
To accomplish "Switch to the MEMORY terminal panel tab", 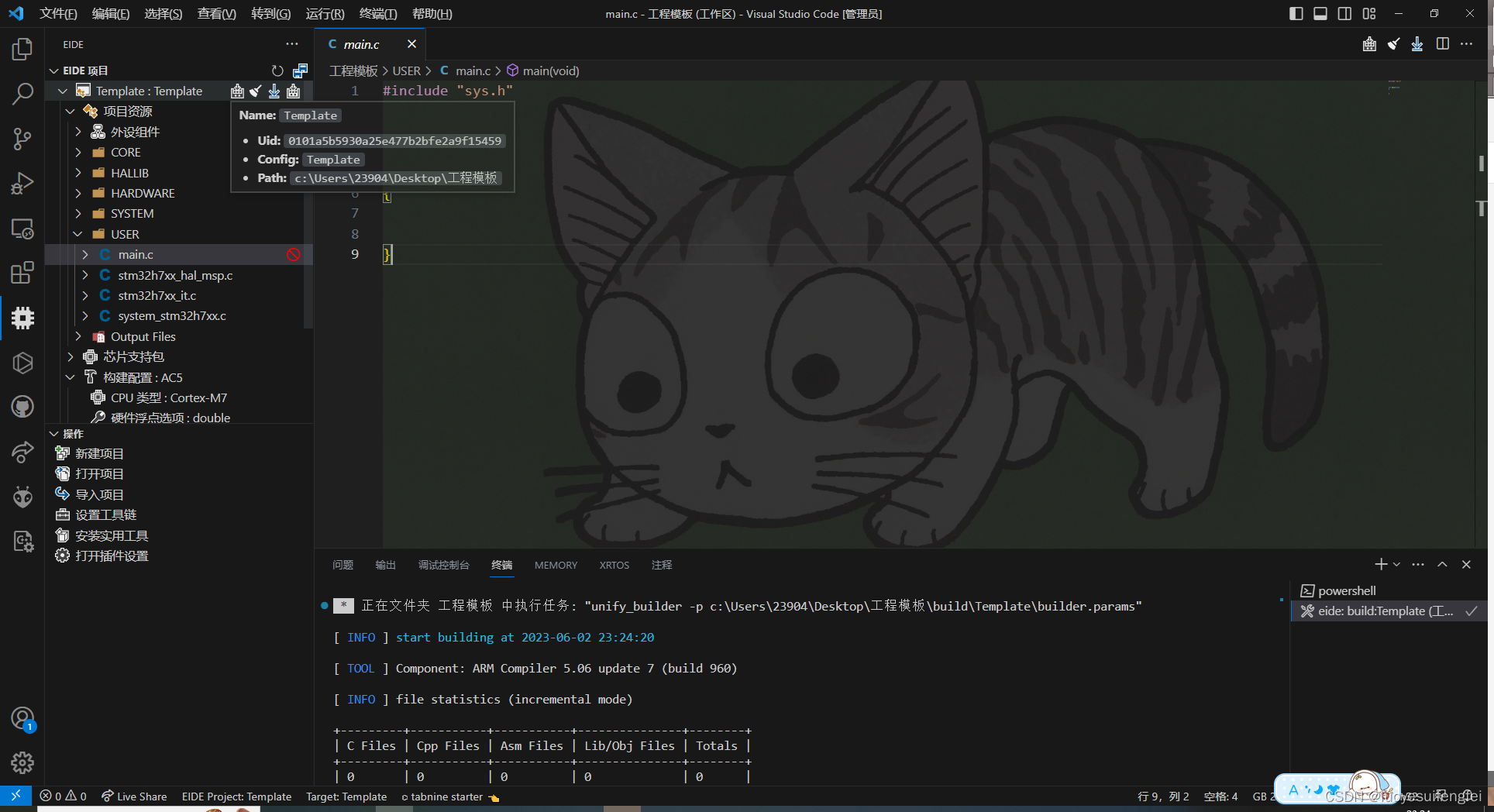I will pyautogui.click(x=555, y=565).
